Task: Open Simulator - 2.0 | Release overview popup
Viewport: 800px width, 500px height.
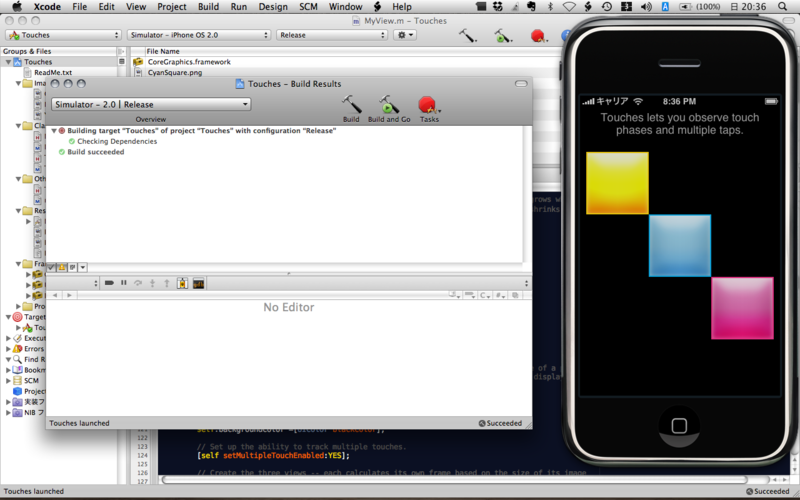Action: click(151, 104)
